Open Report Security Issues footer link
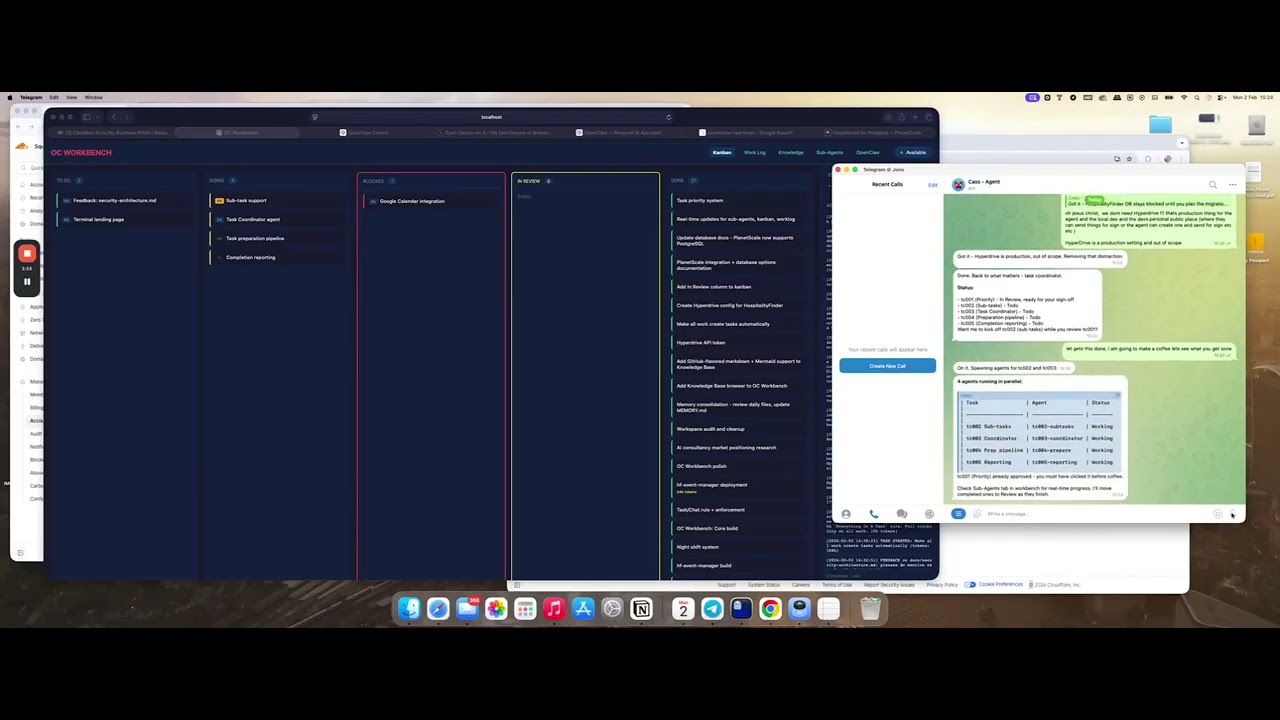Viewport: 1280px width, 720px height. [x=889, y=584]
